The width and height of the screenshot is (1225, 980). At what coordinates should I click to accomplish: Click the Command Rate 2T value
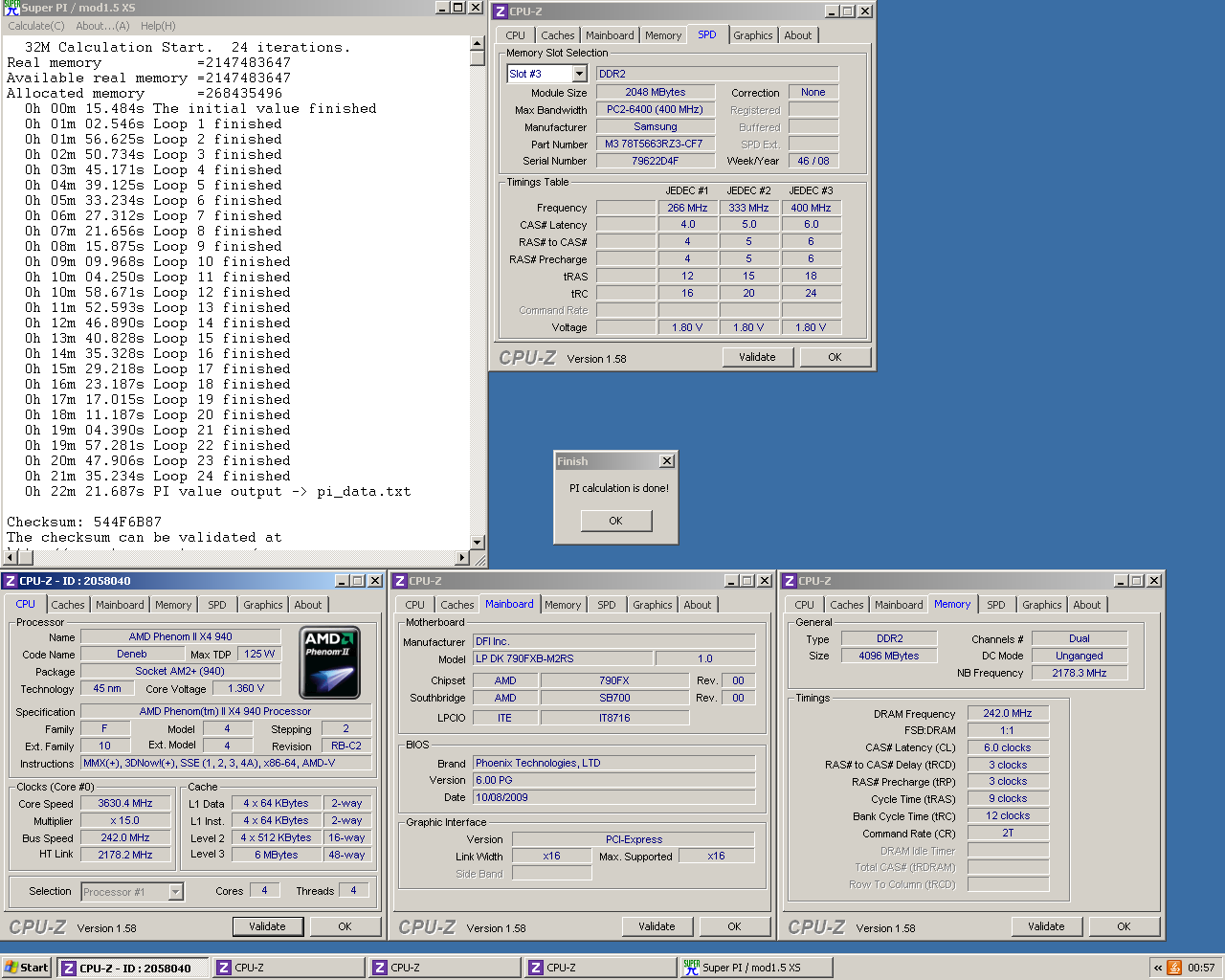1008,833
